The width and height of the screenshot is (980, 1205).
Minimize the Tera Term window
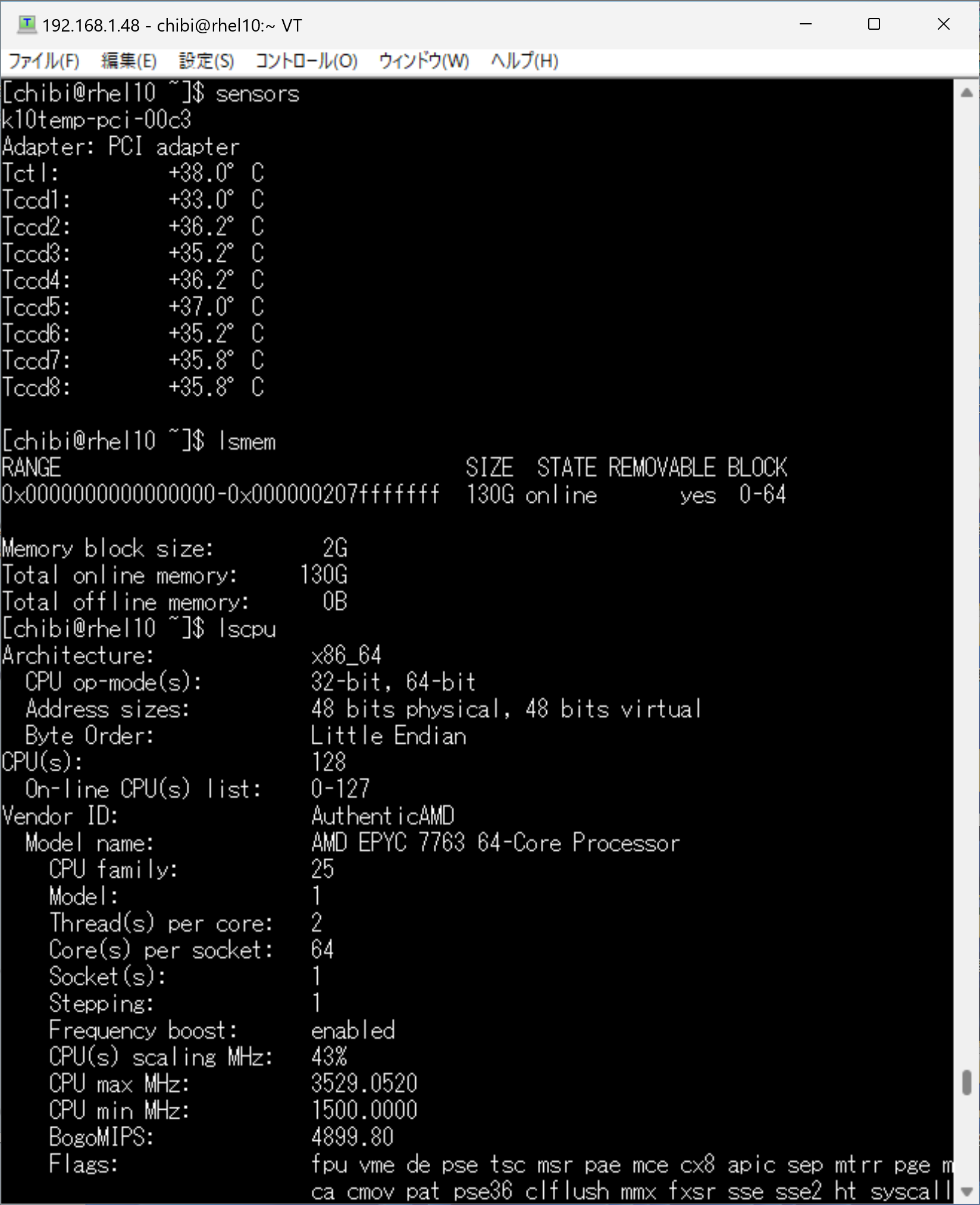806,24
